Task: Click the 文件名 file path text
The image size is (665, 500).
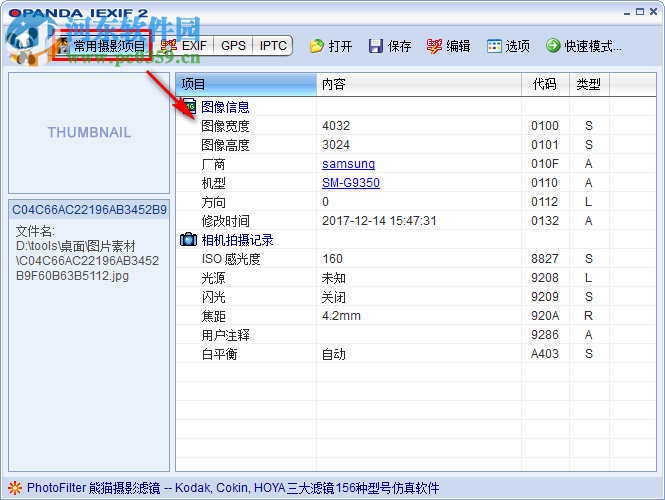Action: coord(87,254)
